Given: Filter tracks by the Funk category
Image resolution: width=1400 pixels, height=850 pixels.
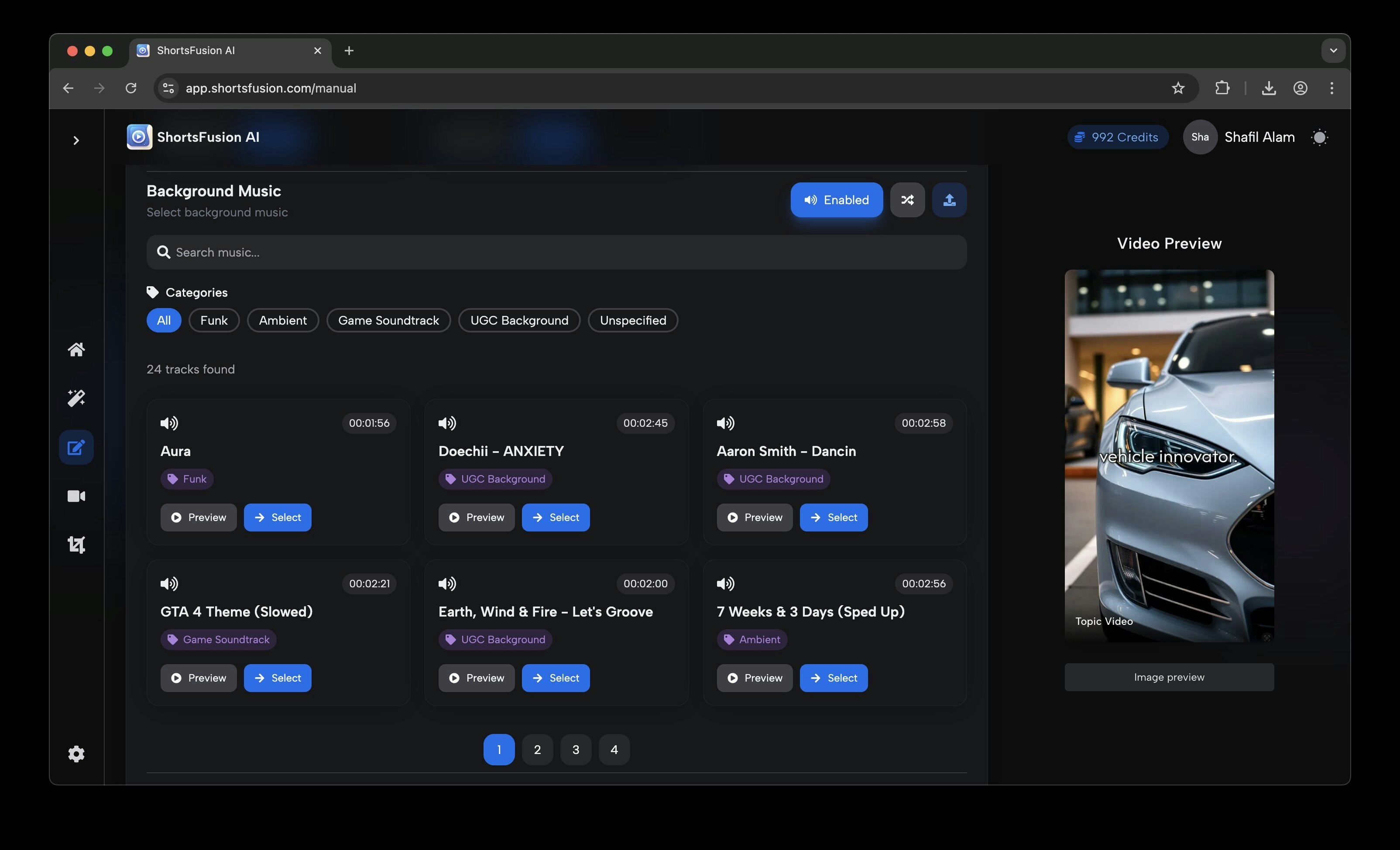Looking at the screenshot, I should tap(214, 320).
